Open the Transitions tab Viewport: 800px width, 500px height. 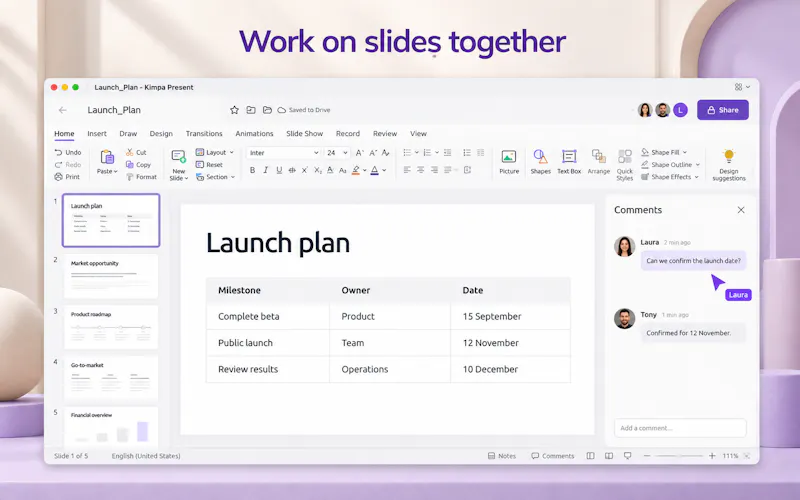pyautogui.click(x=204, y=134)
